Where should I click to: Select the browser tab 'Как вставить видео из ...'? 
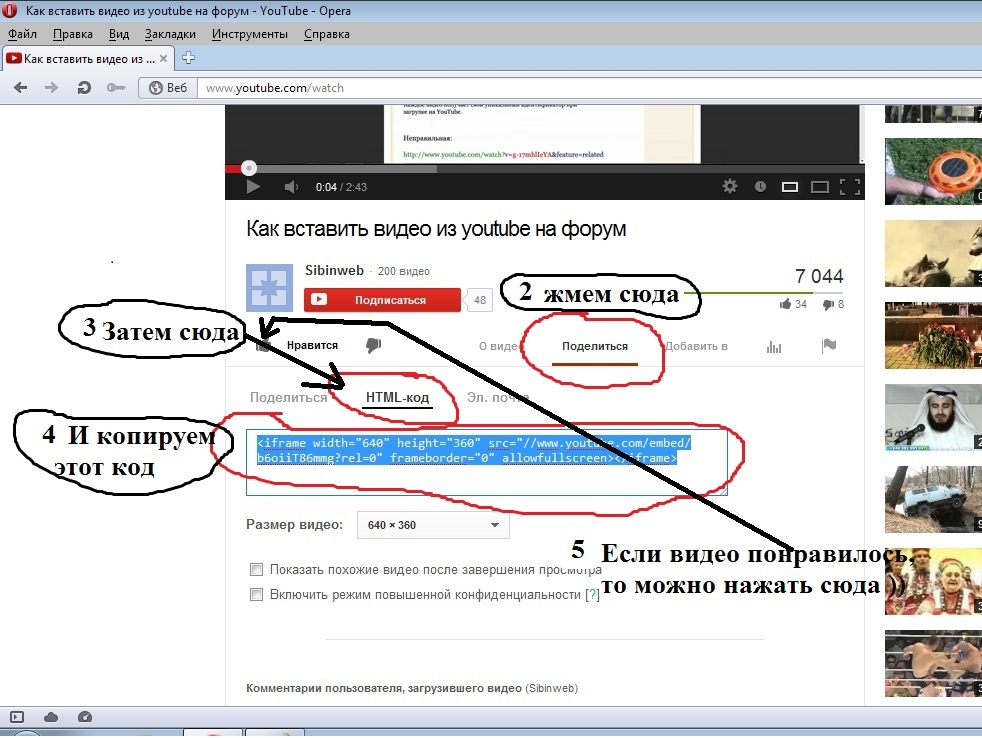click(87, 59)
